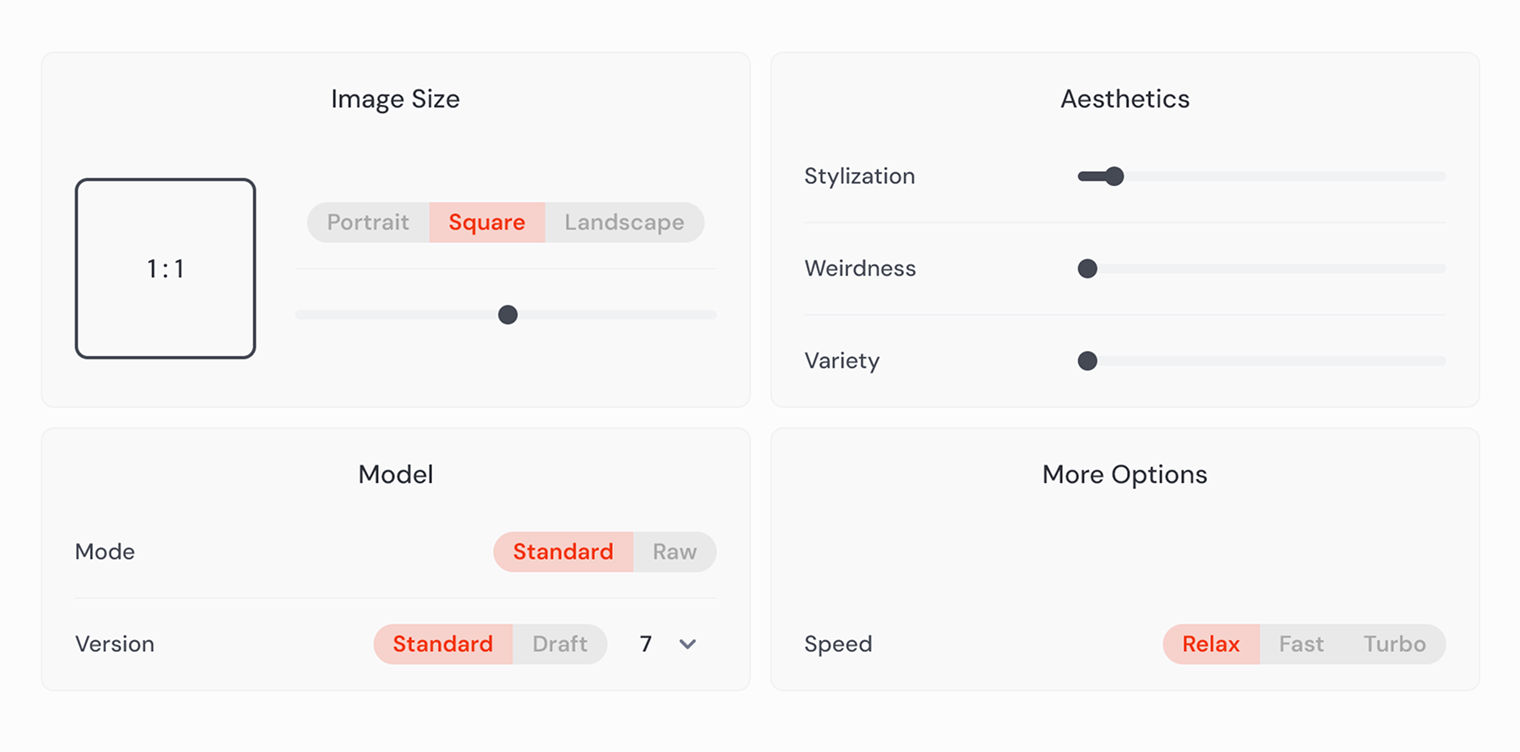Image resolution: width=1520 pixels, height=752 pixels.
Task: Click the Variety slider handle
Action: (x=1087, y=361)
